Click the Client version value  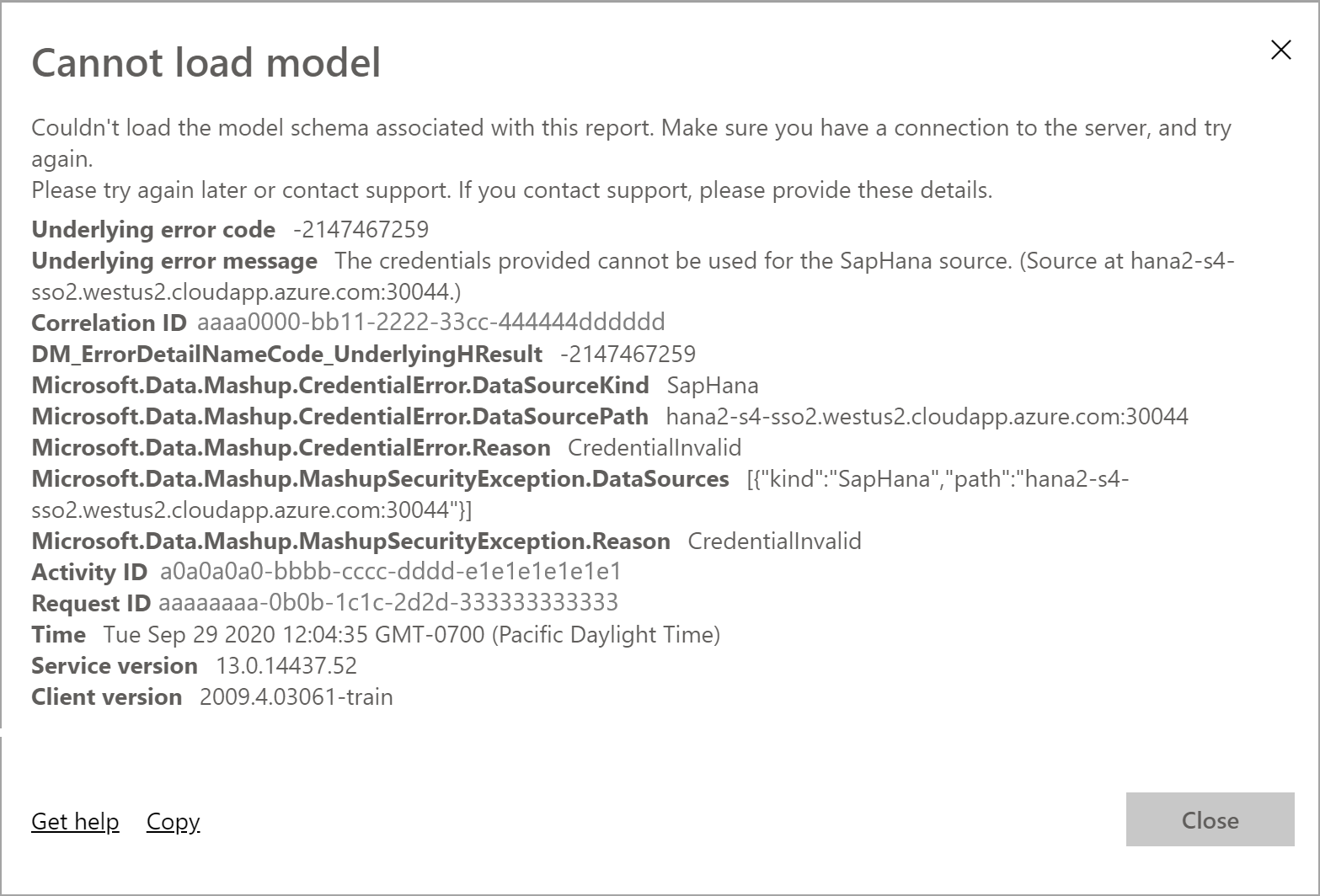296,696
